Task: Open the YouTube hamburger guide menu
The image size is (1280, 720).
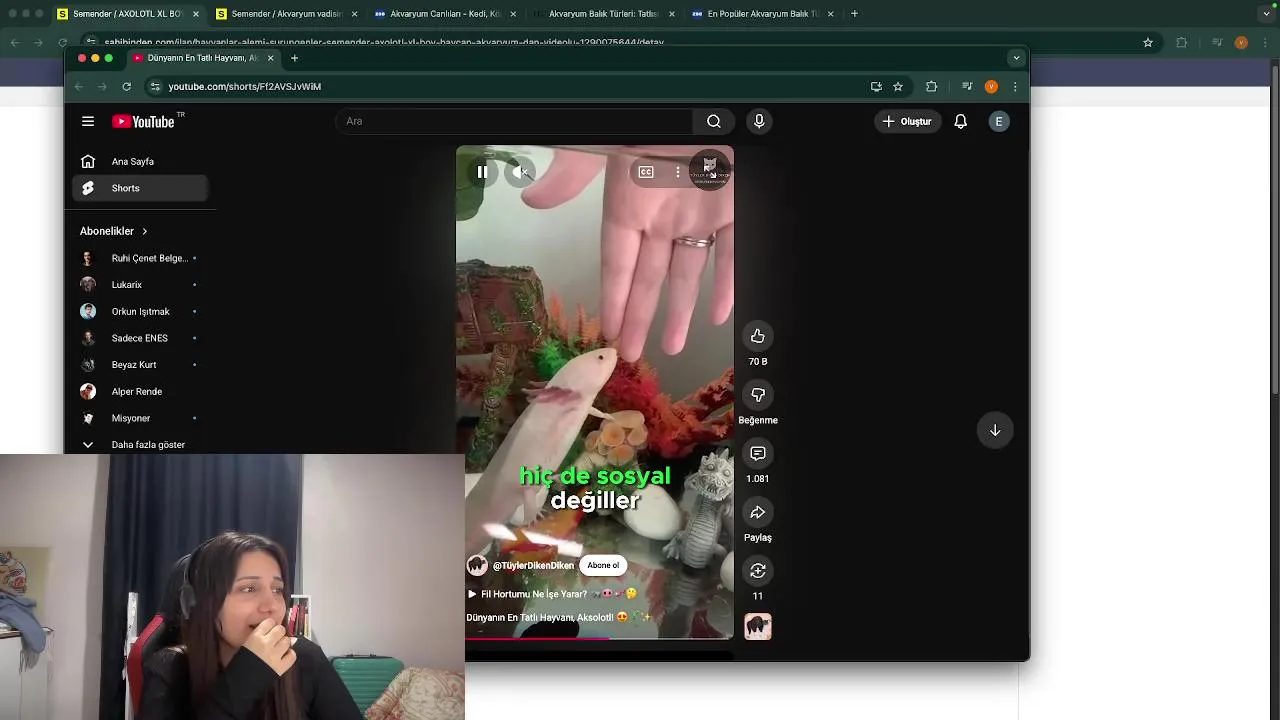Action: [88, 121]
